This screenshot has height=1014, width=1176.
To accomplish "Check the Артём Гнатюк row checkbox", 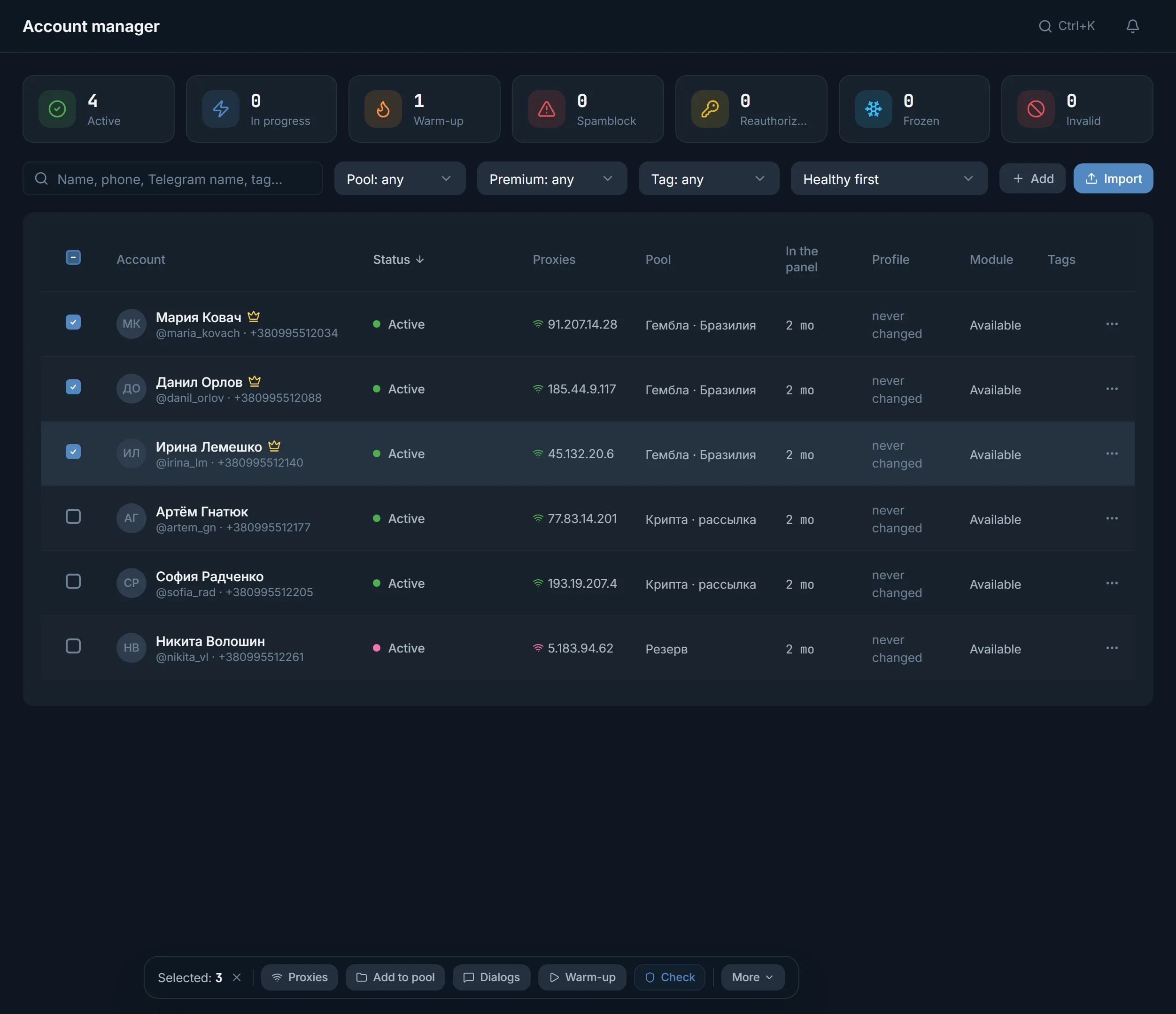I will 73,516.
